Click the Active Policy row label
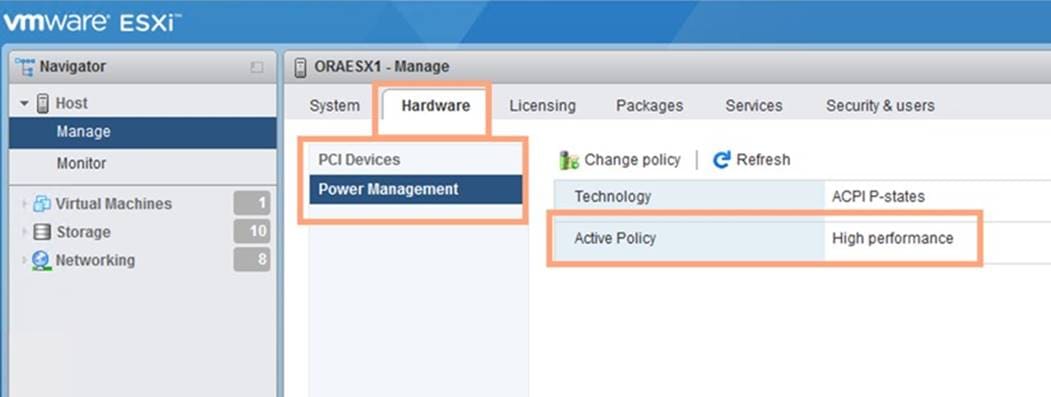Screen dimensions: 1051x397 pyautogui.click(x=615, y=238)
